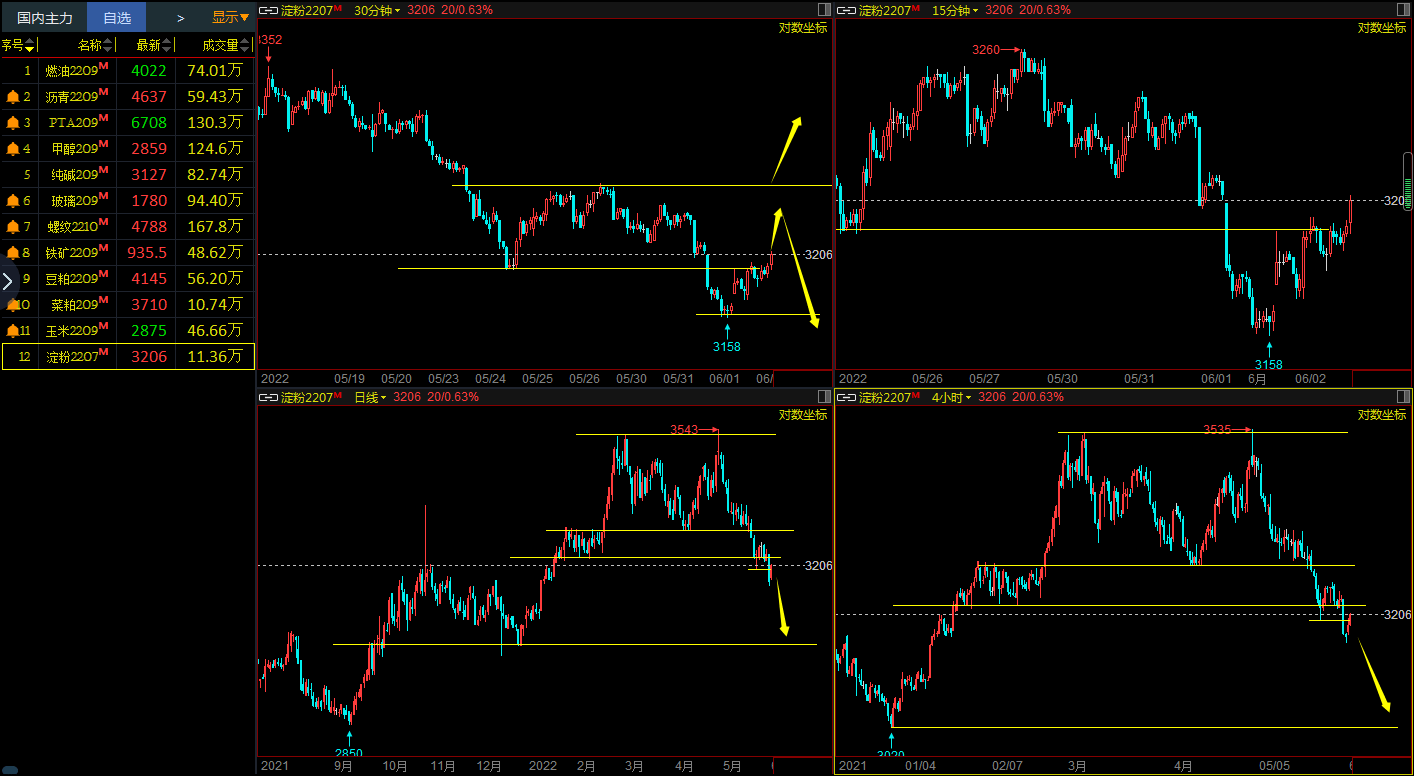Click the alert bell on the 菜粕209 row

tap(12, 305)
